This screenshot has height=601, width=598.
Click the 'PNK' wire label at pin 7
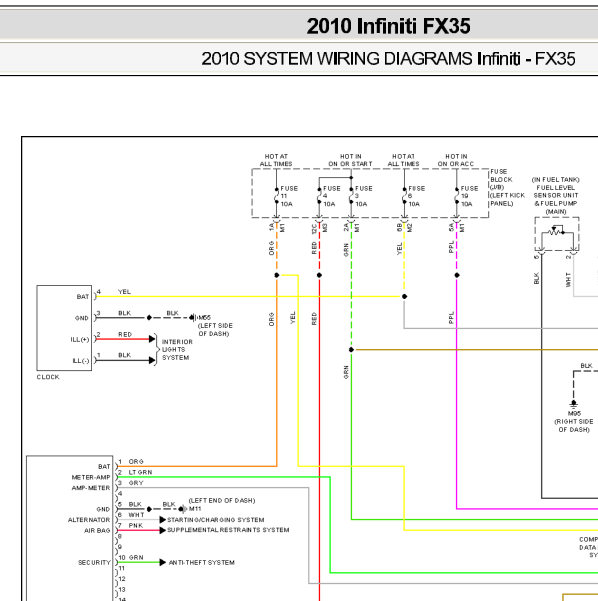tap(136, 526)
